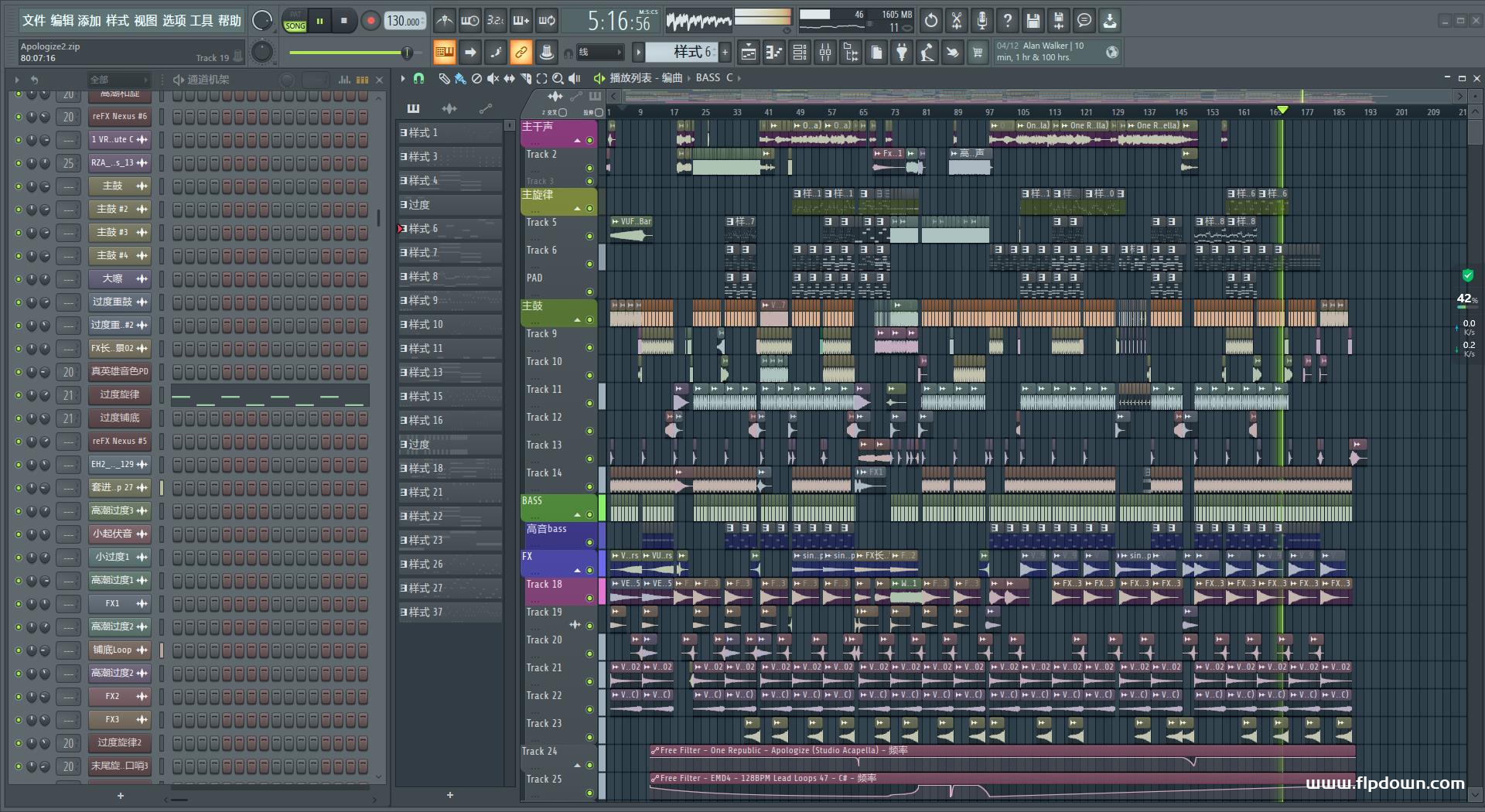Select the 主鼓 #2 channel button
Image resolution: width=1485 pixels, height=812 pixels.
[x=120, y=209]
